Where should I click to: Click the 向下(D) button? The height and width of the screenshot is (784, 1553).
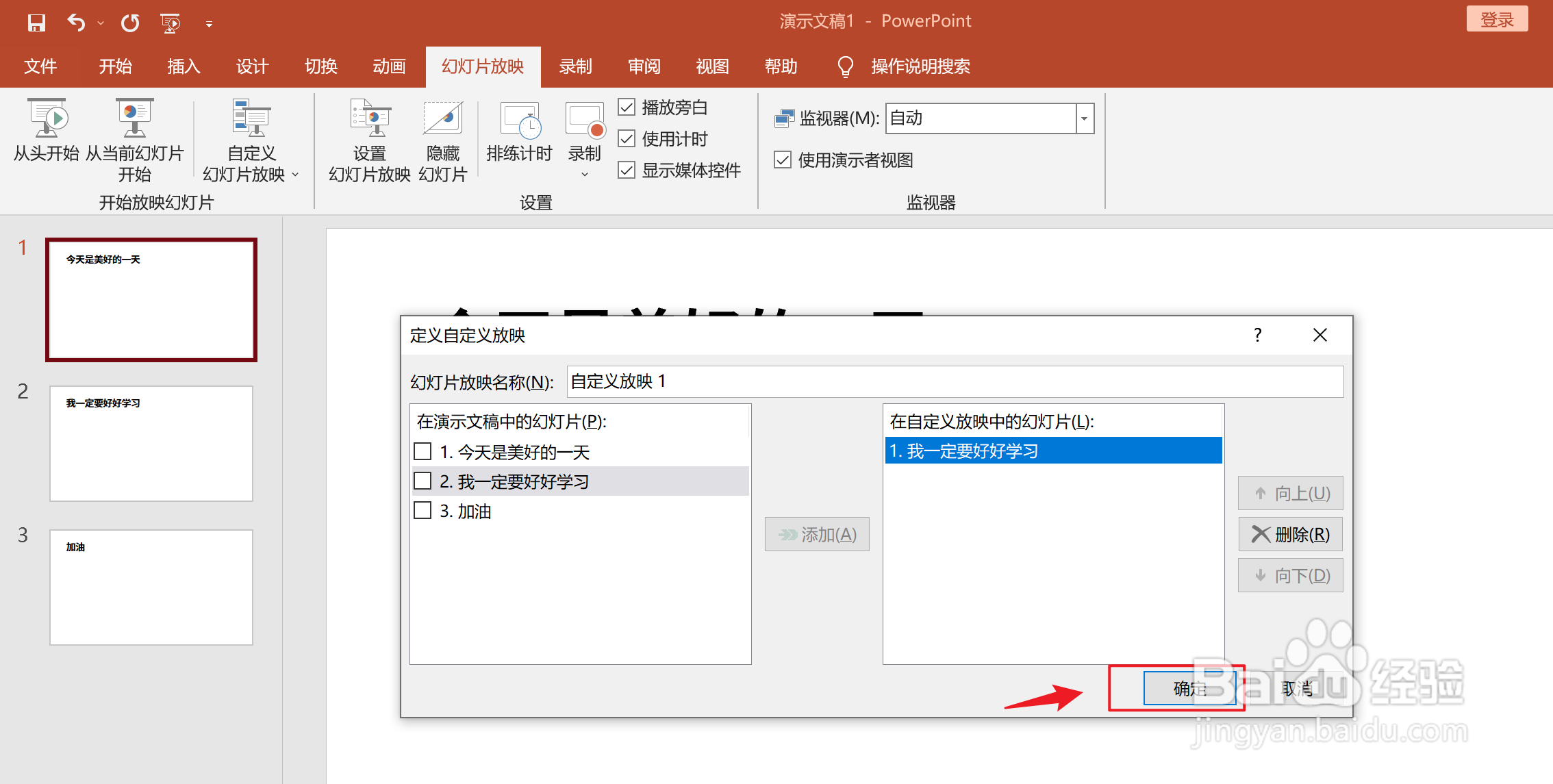(x=1290, y=575)
